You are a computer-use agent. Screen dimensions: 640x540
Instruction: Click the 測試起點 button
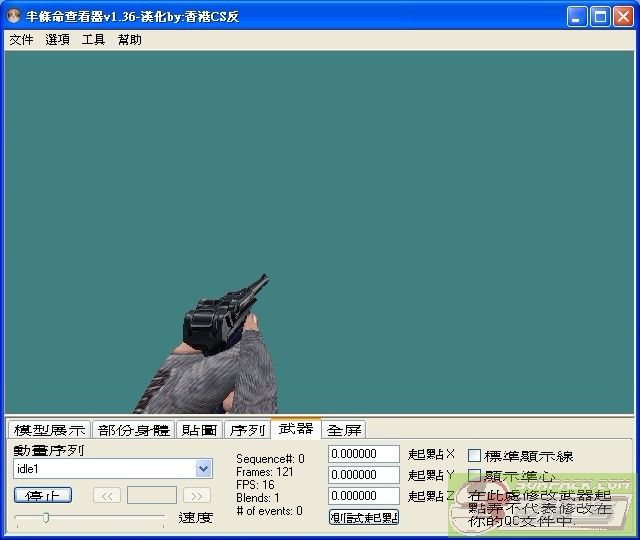click(364, 517)
